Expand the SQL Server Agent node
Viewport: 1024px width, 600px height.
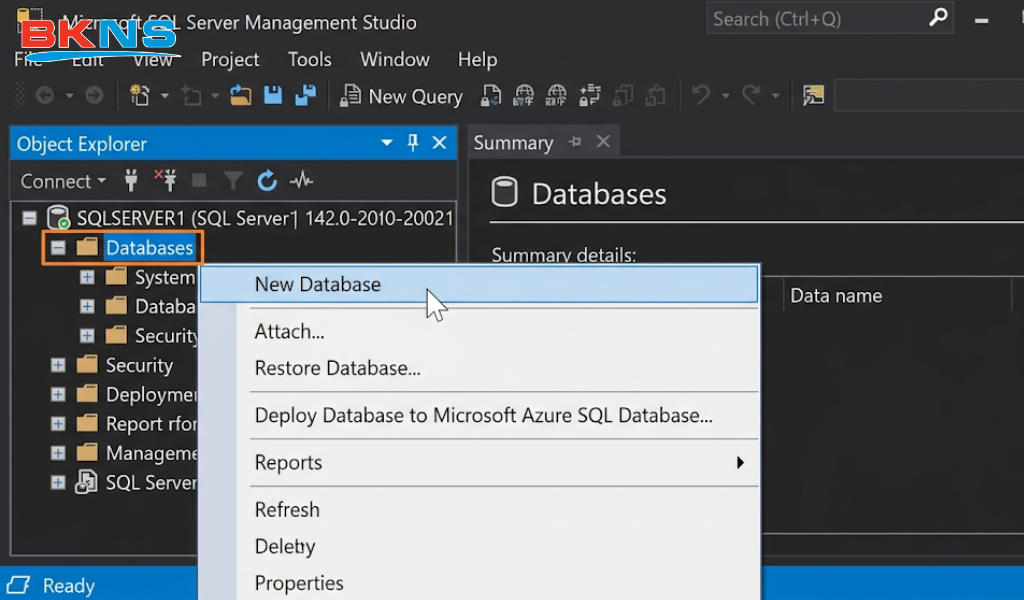coord(58,482)
